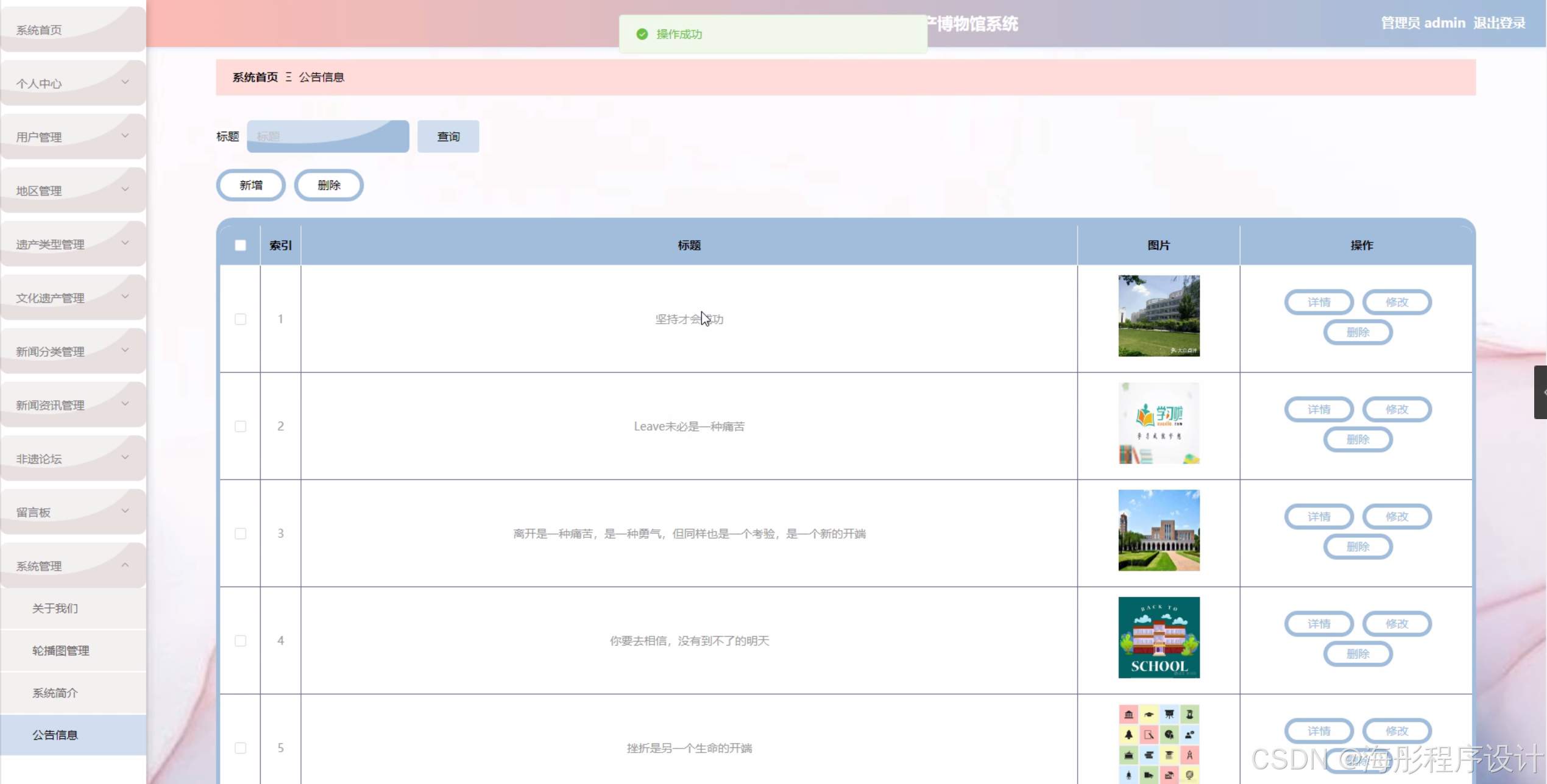
Task: Toggle the select-all checkbox in table header
Action: click(240, 245)
